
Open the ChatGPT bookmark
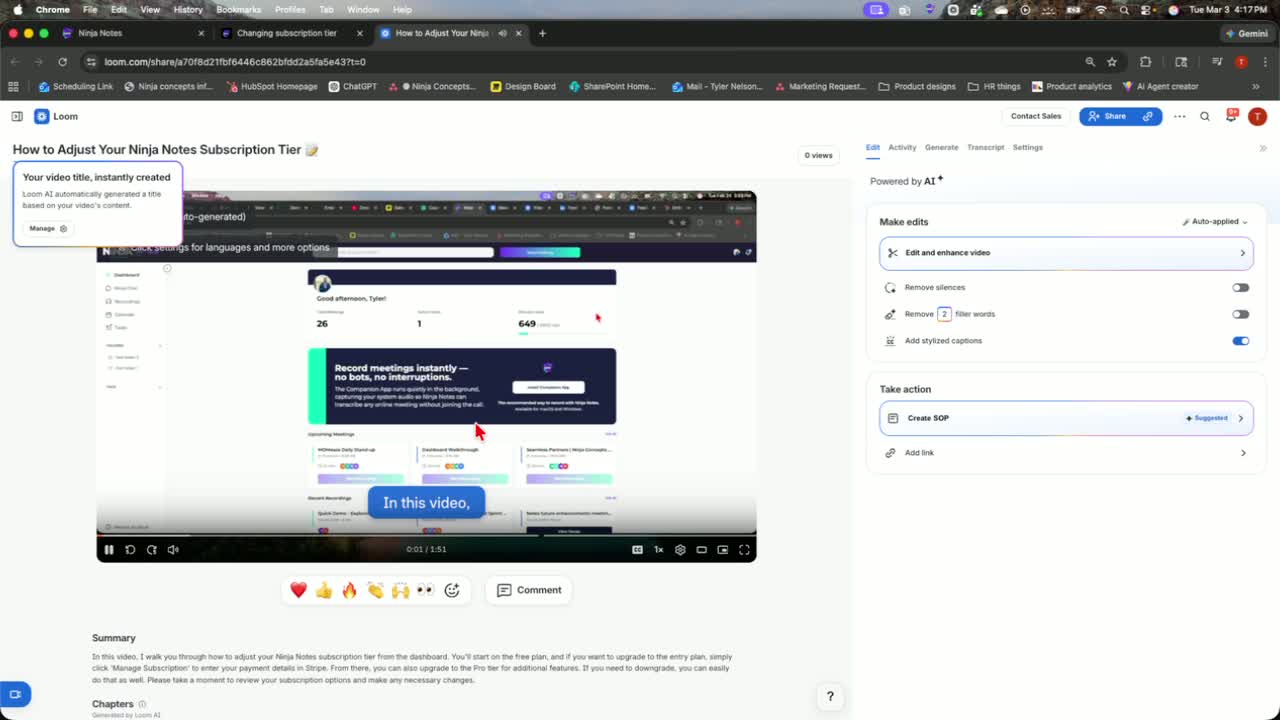[x=352, y=87]
